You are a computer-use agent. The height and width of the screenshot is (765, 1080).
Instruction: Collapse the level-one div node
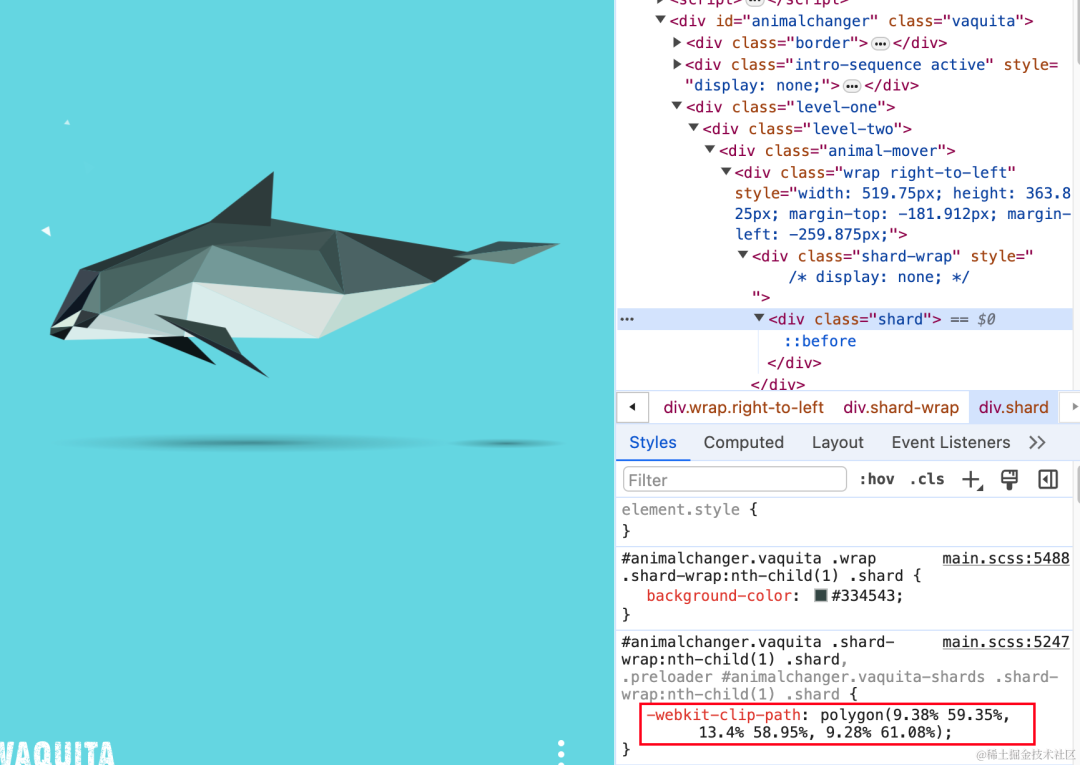pos(677,107)
